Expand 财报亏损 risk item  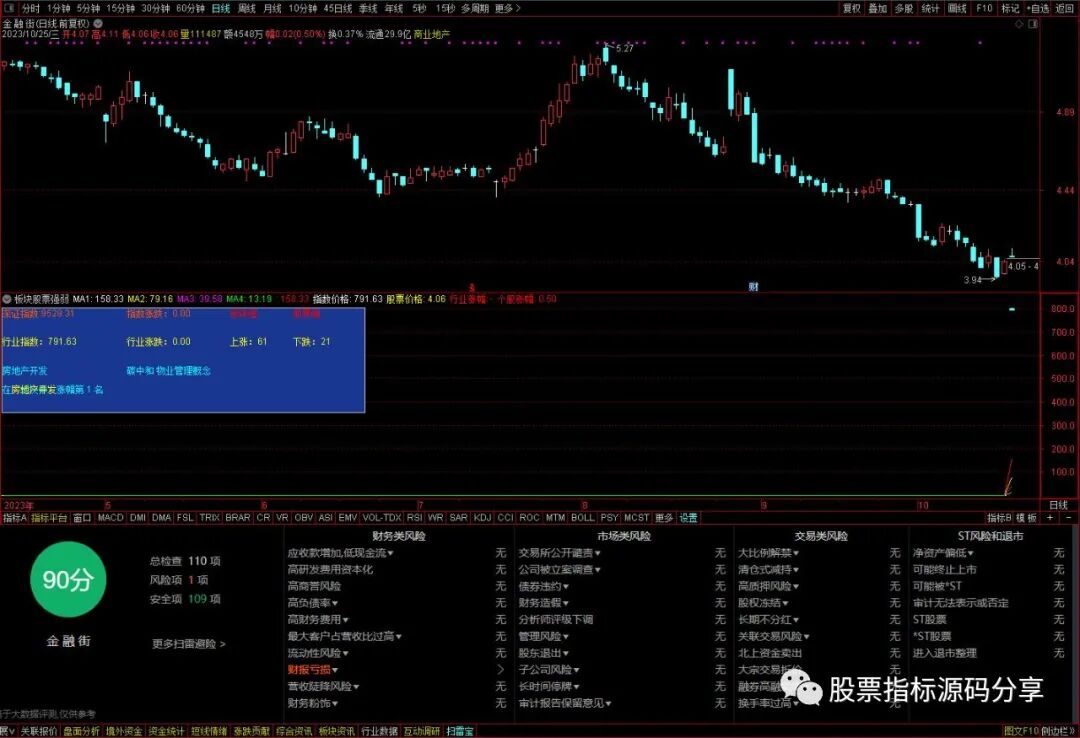pyautogui.click(x=312, y=670)
